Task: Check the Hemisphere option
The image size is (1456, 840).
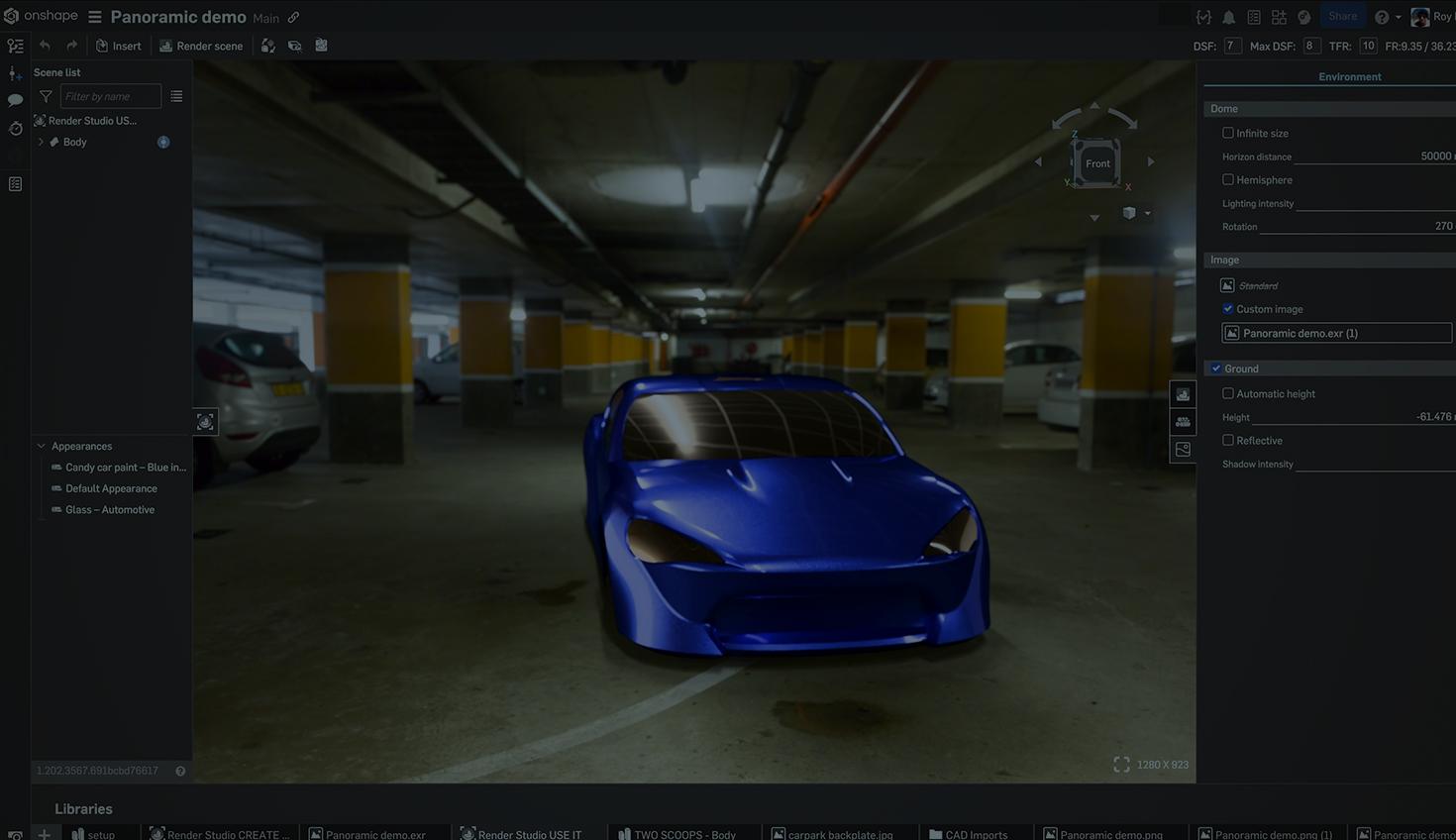Action: [1227, 179]
